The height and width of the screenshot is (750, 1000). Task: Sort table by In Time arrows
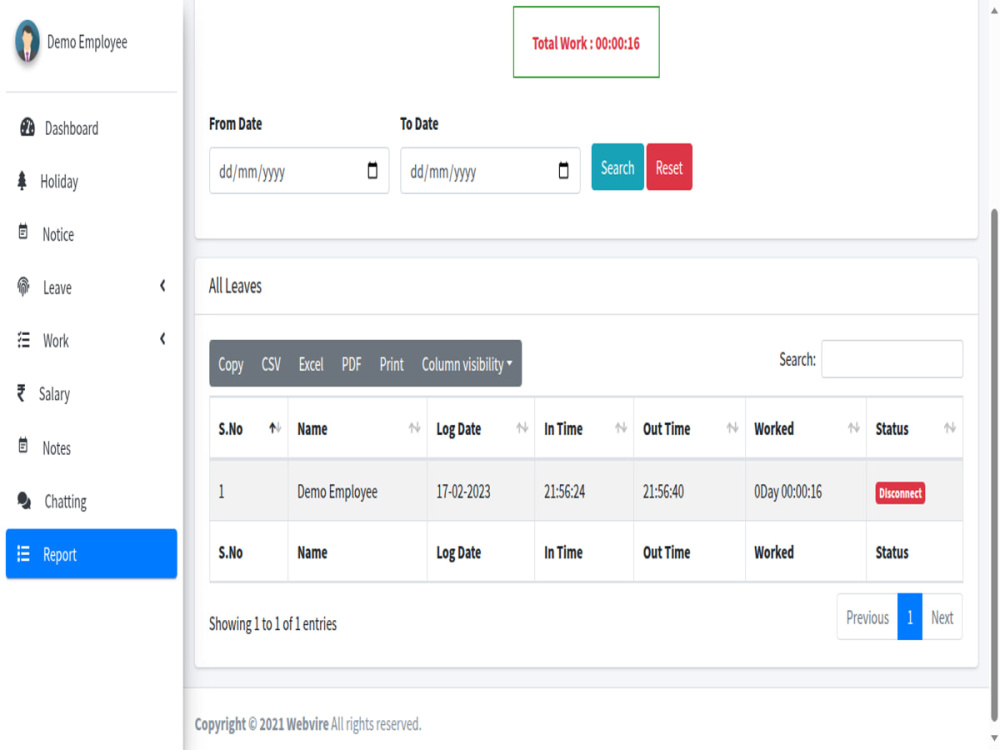(x=621, y=428)
